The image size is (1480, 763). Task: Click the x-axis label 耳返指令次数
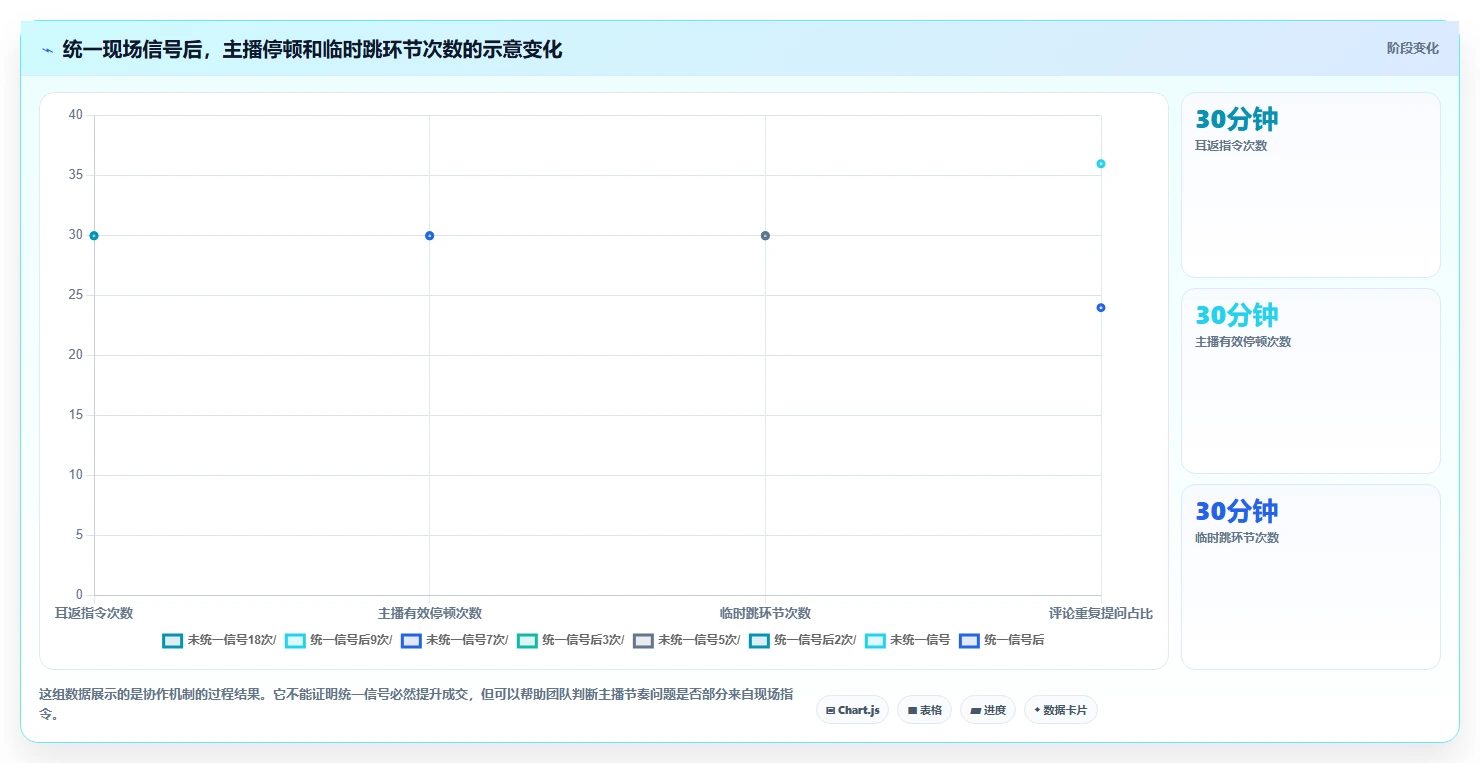(x=94, y=613)
